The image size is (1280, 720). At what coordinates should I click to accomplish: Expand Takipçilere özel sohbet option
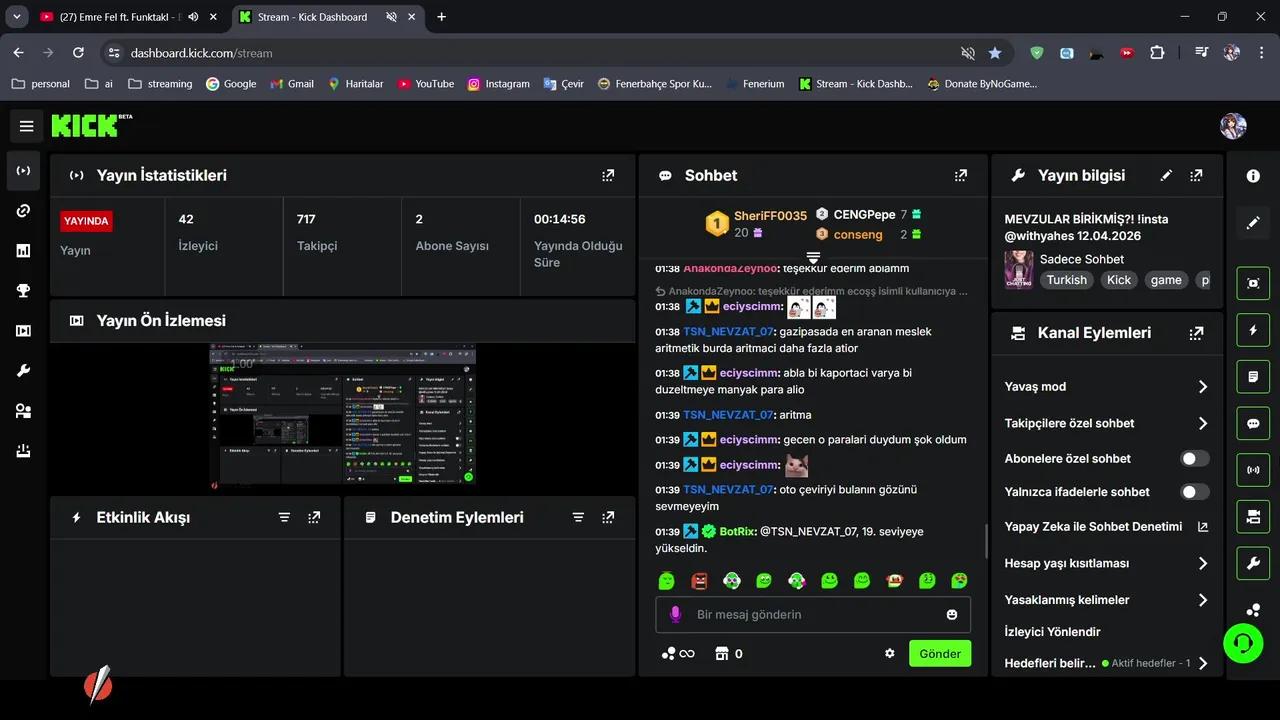(x=1202, y=424)
